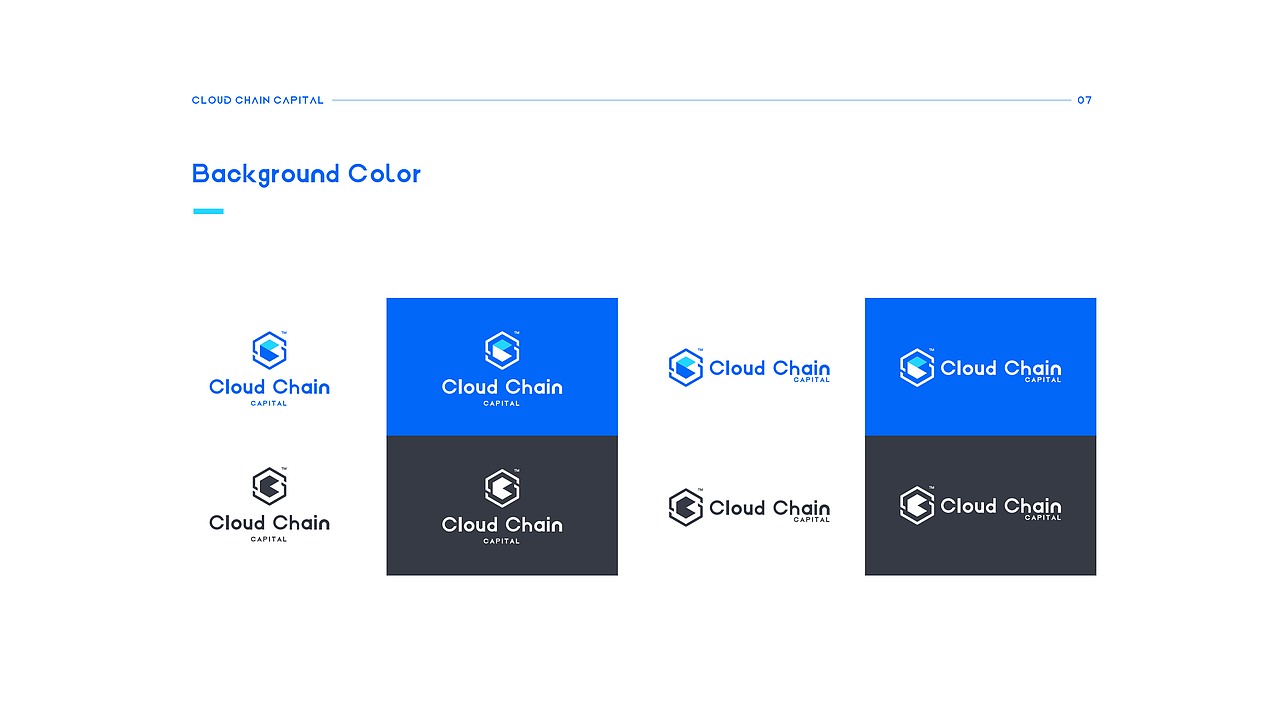
Task: Click the 'CLOUD CHAIN CAPITAL' header text
Action: (x=258, y=100)
